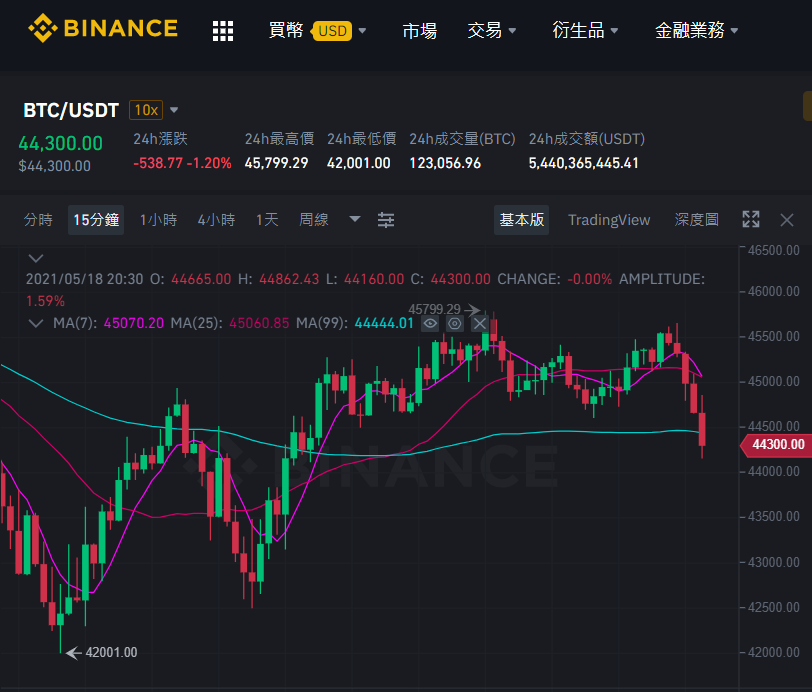Click the 43000.00 price axis label

[774, 562]
